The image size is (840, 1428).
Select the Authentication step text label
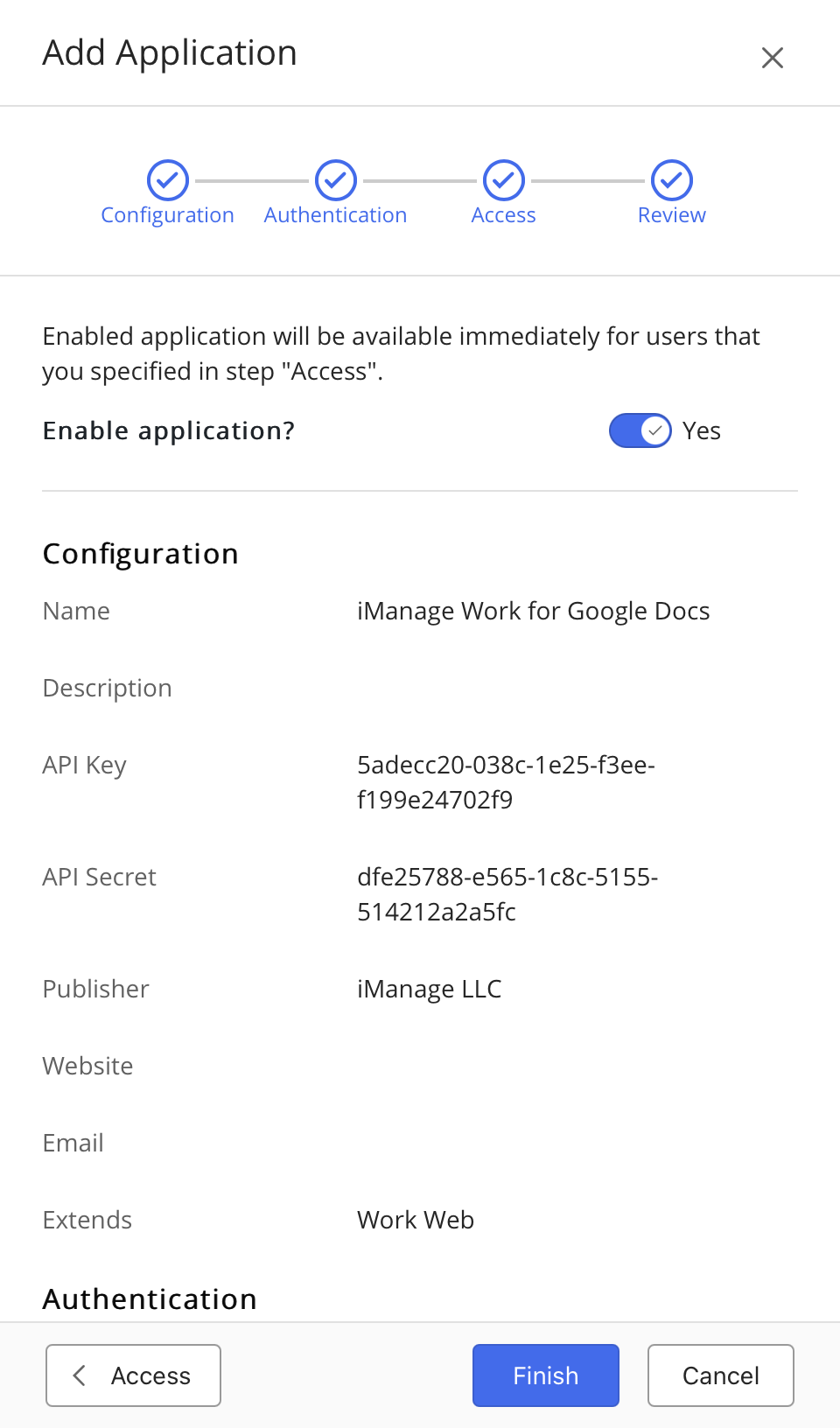336,215
